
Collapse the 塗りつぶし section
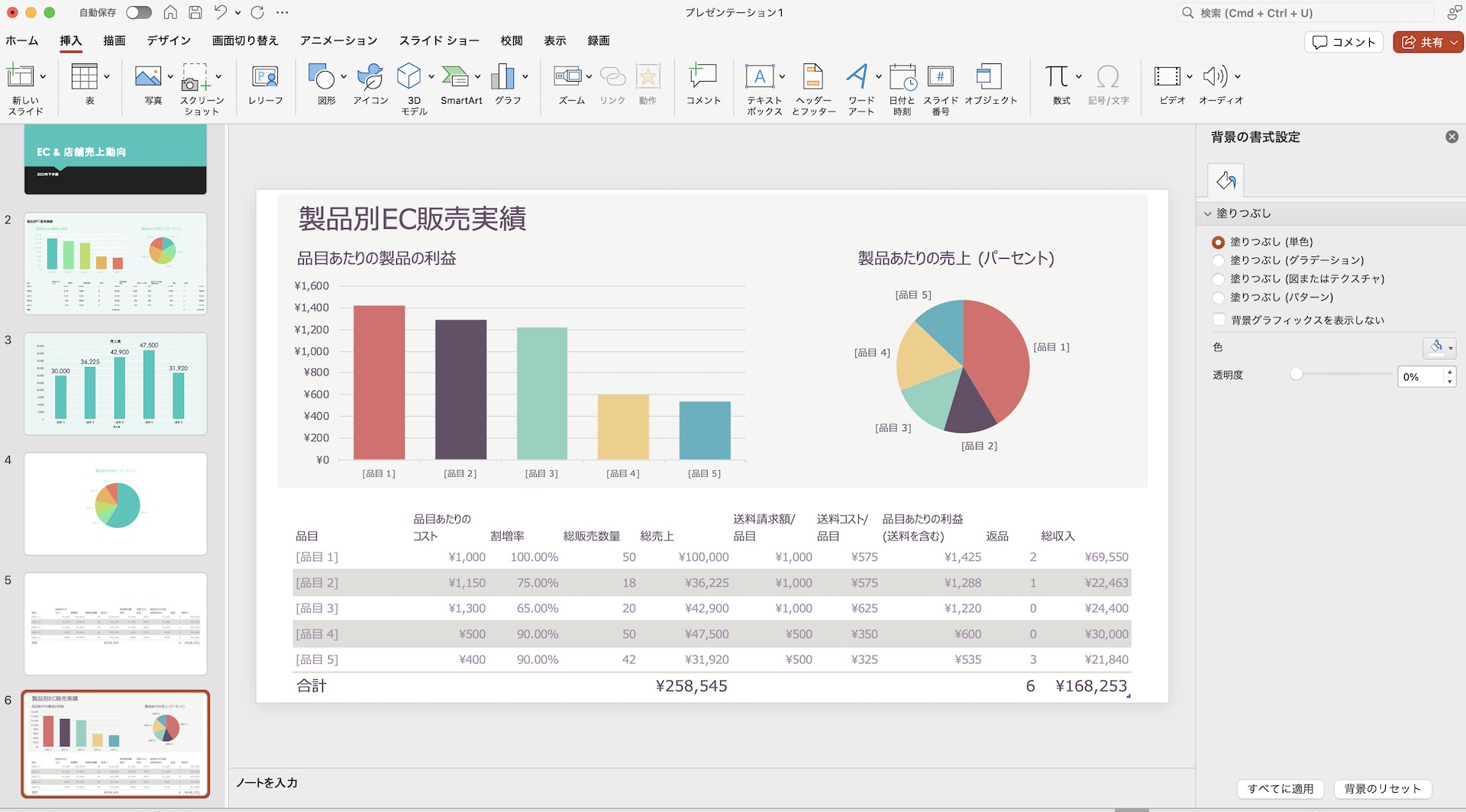(1208, 214)
